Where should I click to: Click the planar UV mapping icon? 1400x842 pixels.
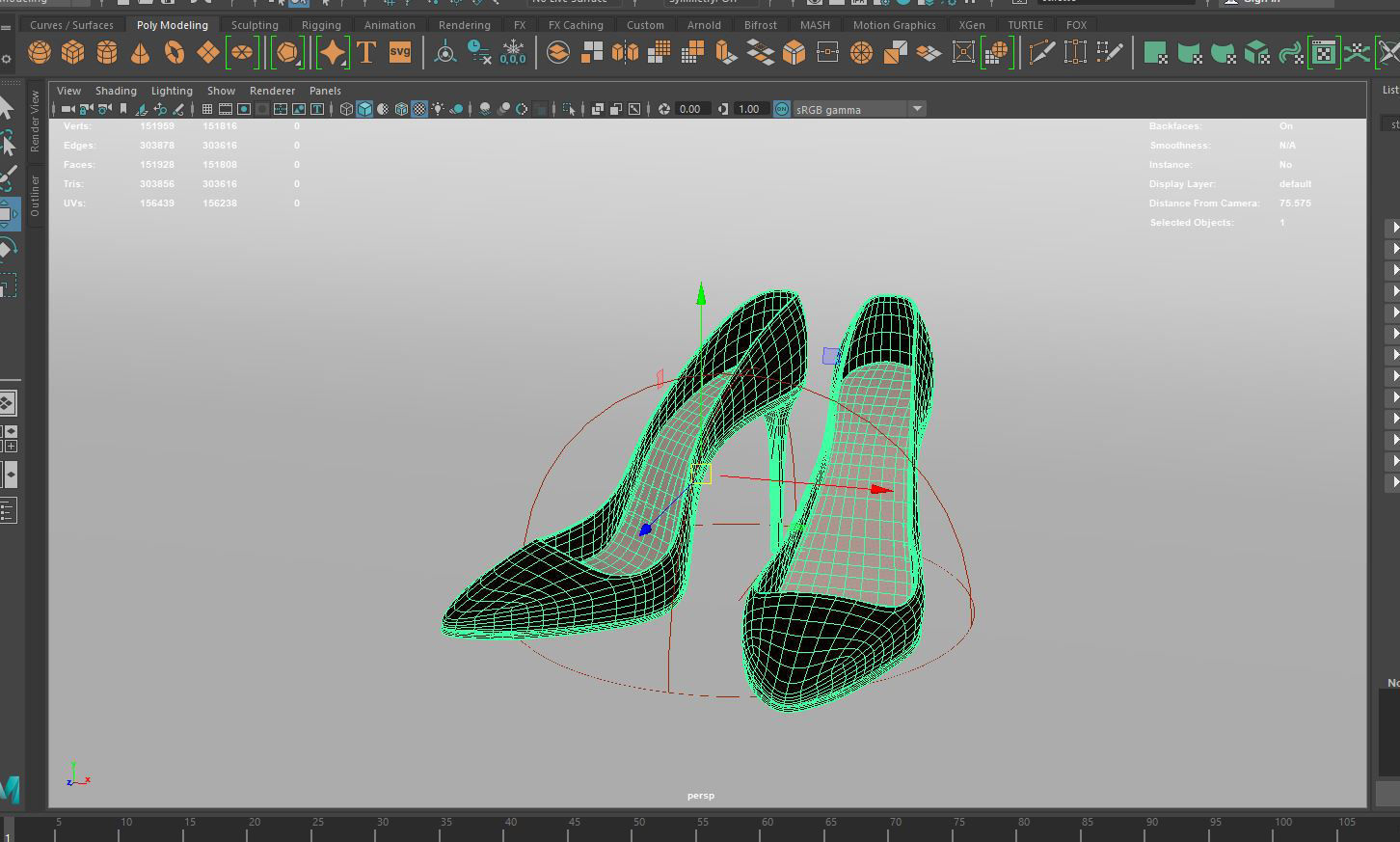pos(1155,52)
